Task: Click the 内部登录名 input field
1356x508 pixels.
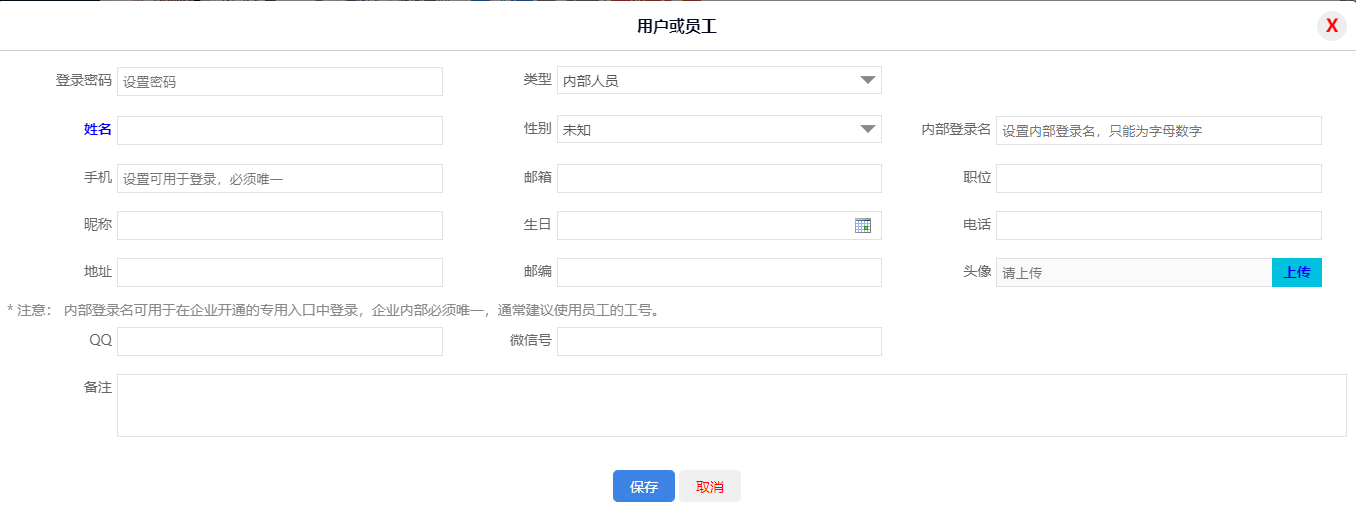Action: pos(1158,130)
